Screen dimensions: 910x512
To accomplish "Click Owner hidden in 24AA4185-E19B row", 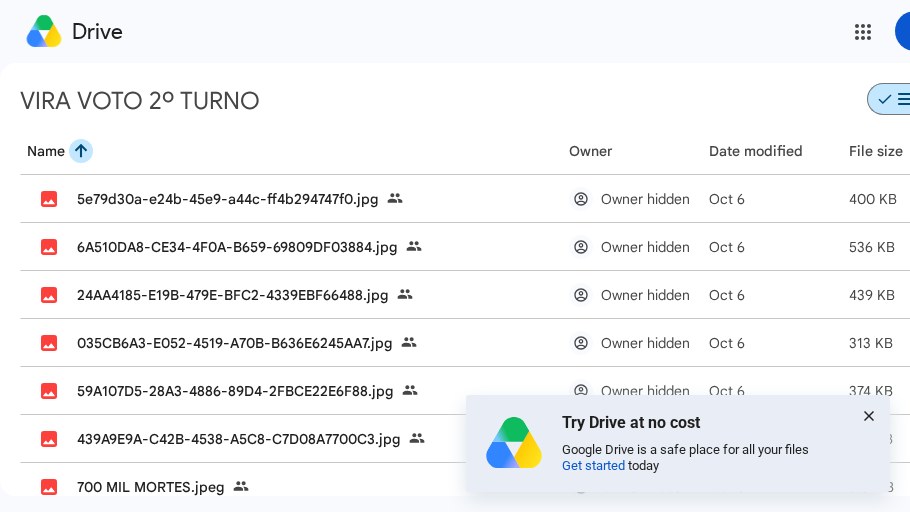I will pos(645,295).
